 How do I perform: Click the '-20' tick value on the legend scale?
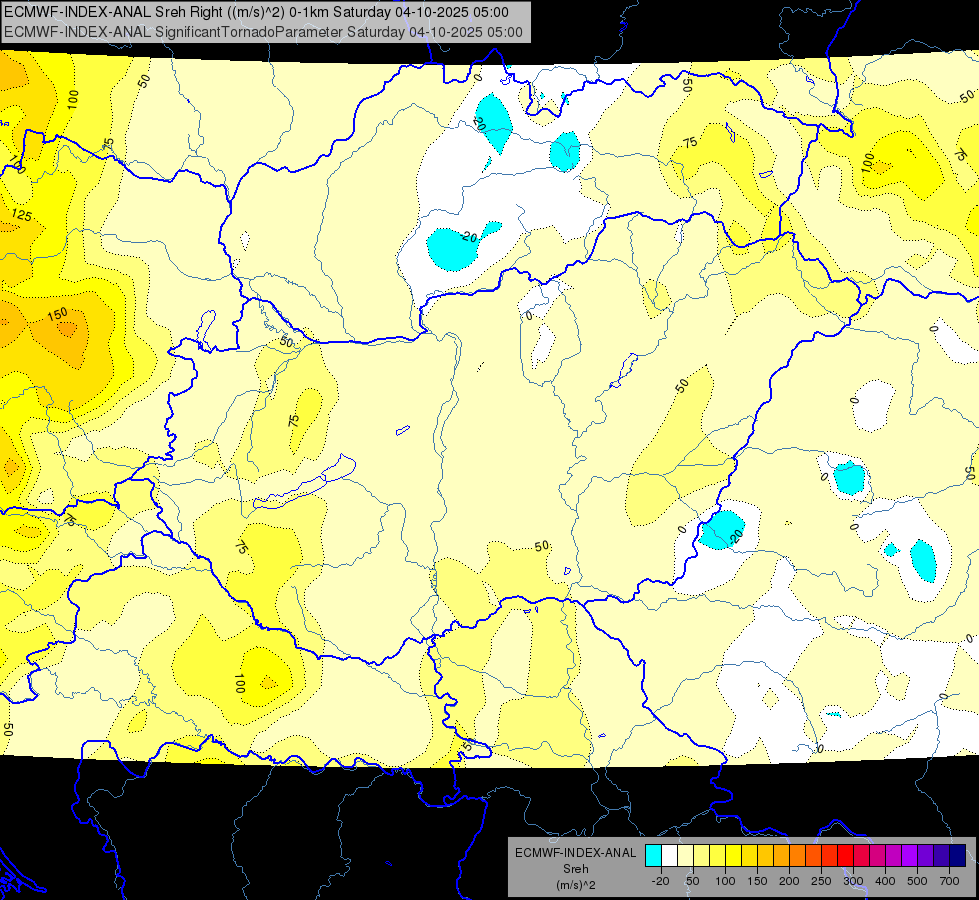[661, 881]
